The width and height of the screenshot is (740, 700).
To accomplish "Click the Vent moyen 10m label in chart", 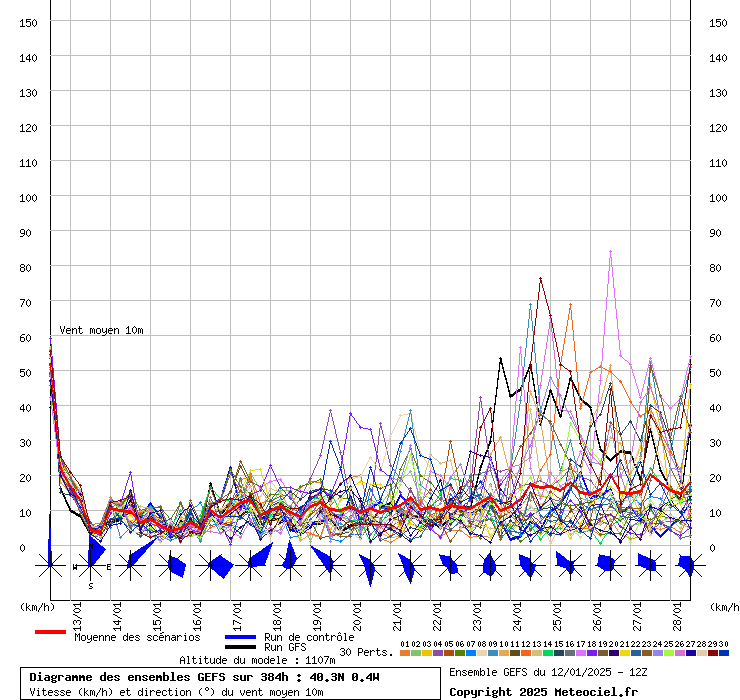I will click(x=101, y=330).
